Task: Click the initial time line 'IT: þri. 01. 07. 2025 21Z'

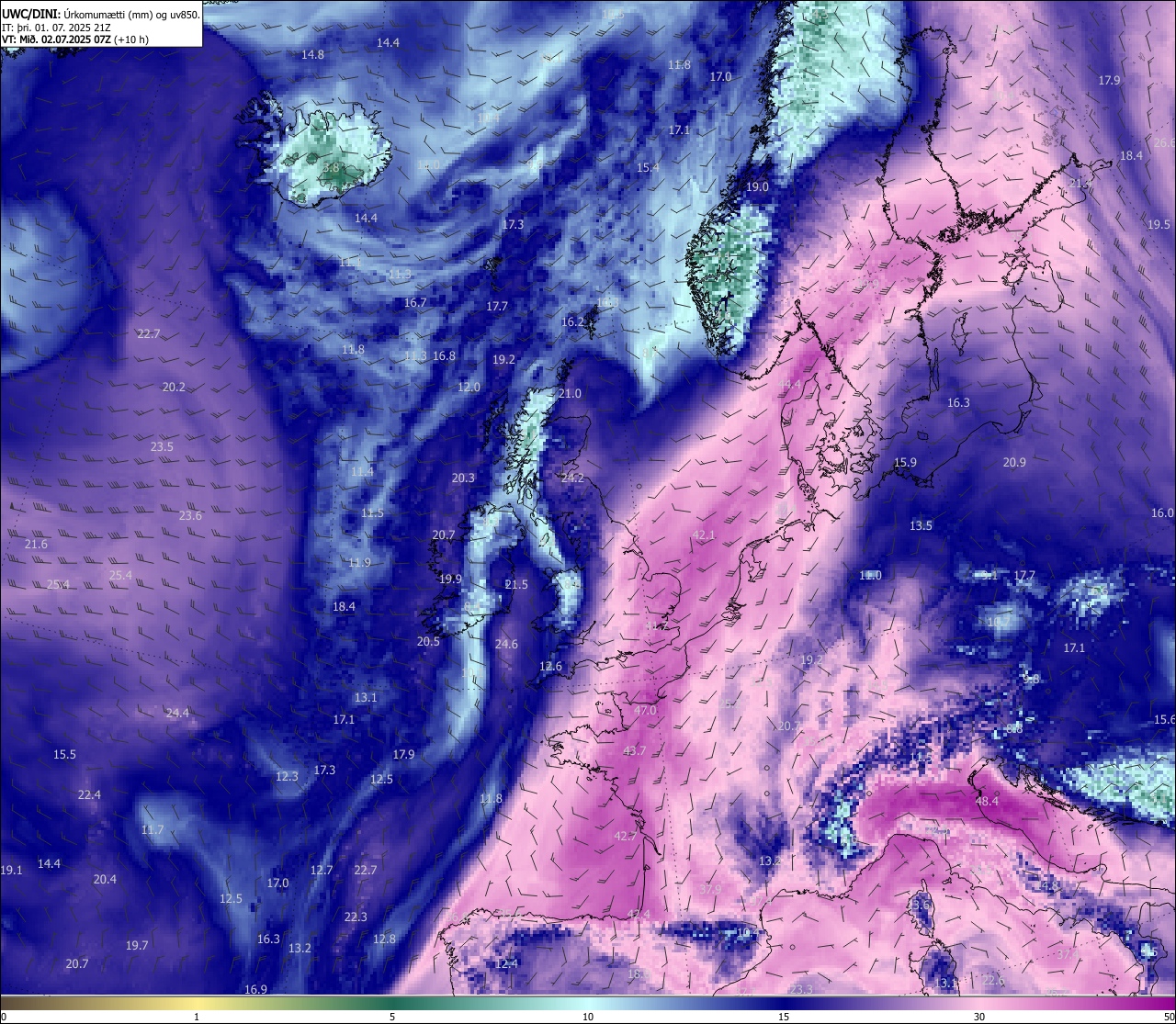Action: (x=54, y=27)
